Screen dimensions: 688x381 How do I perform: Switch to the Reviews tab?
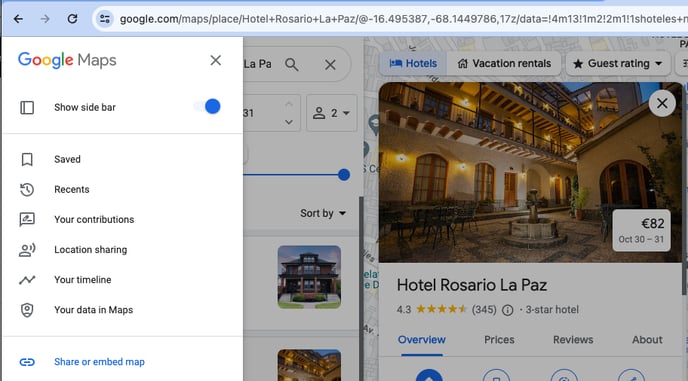tap(573, 340)
